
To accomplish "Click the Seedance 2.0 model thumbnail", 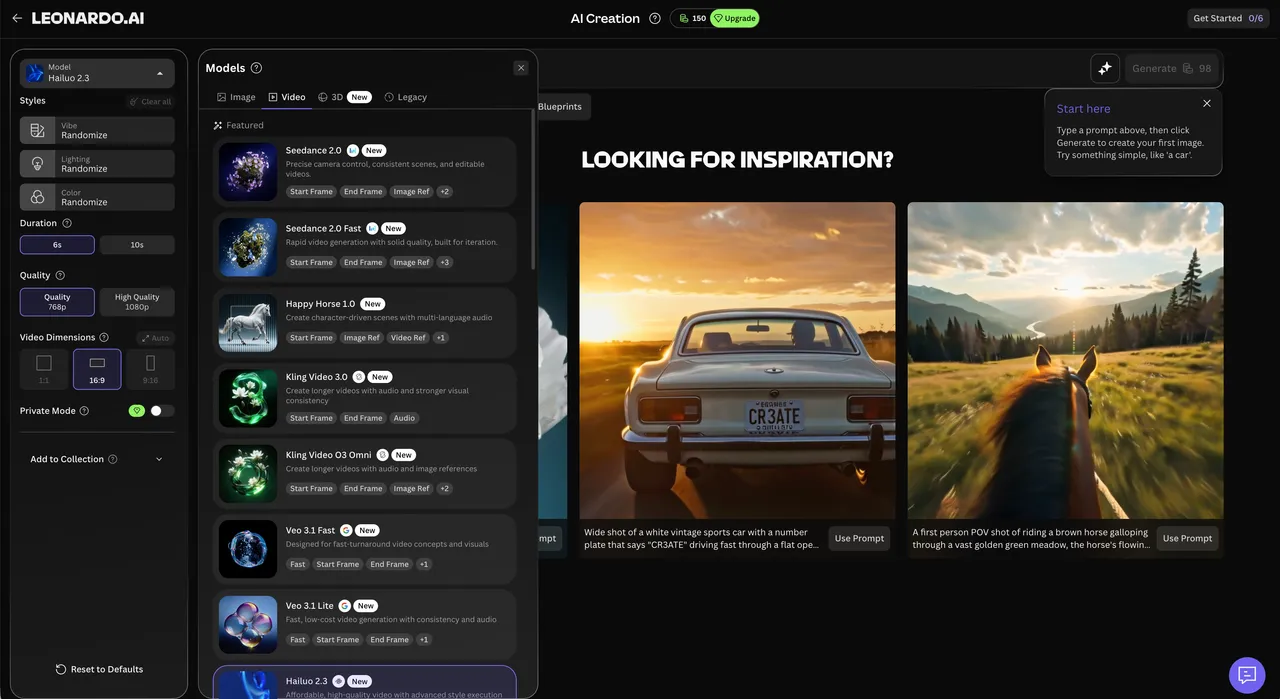I will click(248, 172).
